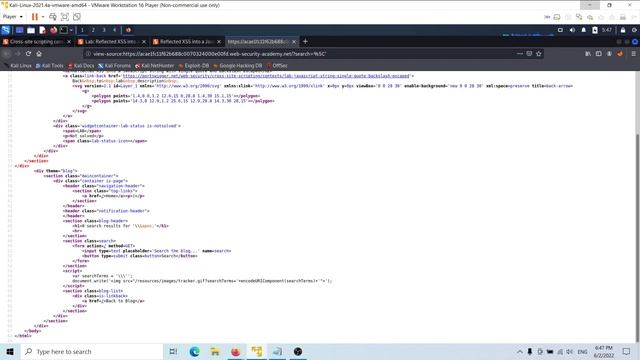This screenshot has width=640, height=360.
Task: Pause the virtual machine with orange pause icon
Action: coord(35,17)
